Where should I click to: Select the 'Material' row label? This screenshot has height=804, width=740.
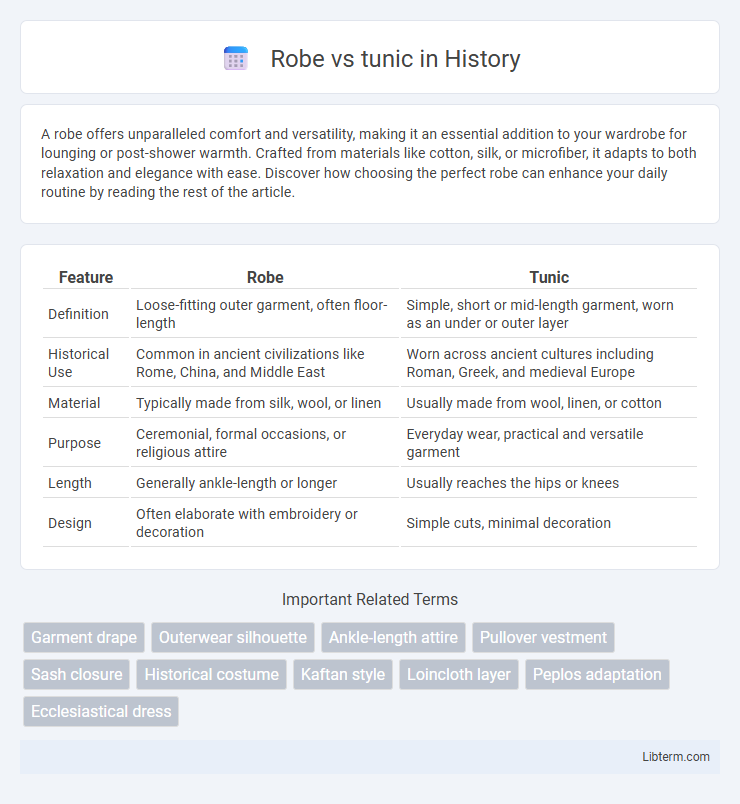pyautogui.click(x=74, y=403)
